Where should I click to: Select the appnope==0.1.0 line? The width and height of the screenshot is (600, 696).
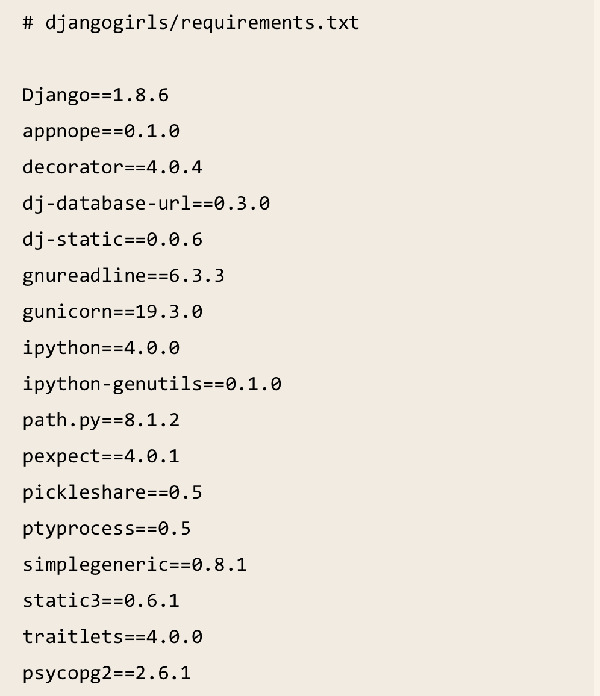click(x=100, y=131)
